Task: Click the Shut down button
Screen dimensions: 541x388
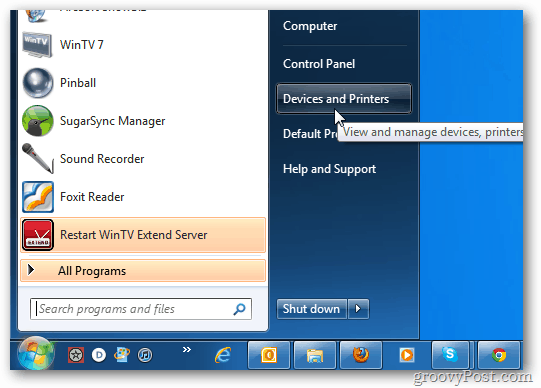Action: [x=312, y=309]
